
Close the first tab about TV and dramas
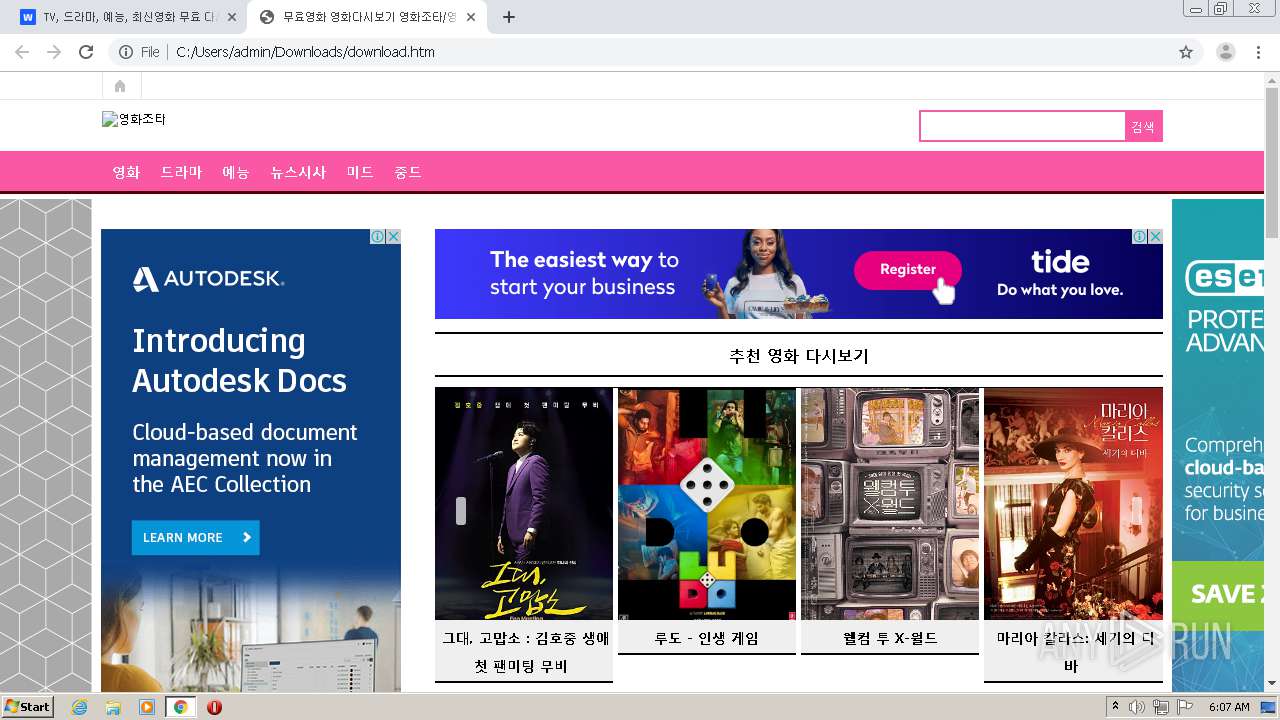pos(232,17)
